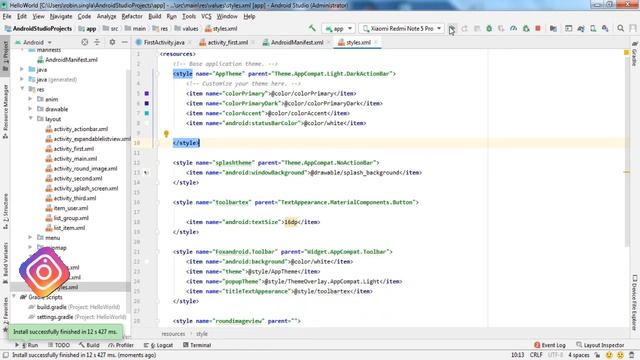The height and width of the screenshot is (360, 640).
Task: Toggle the Favorites side panel
Action: pyautogui.click(x=5, y=314)
